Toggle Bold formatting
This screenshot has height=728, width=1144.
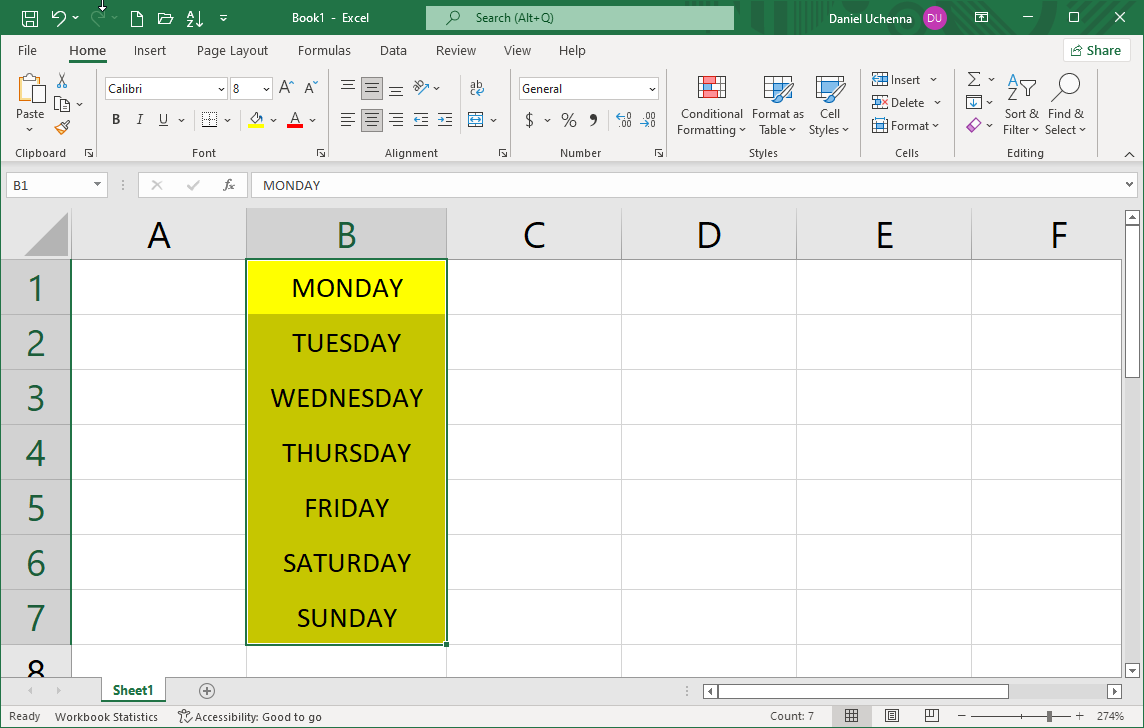click(x=116, y=120)
